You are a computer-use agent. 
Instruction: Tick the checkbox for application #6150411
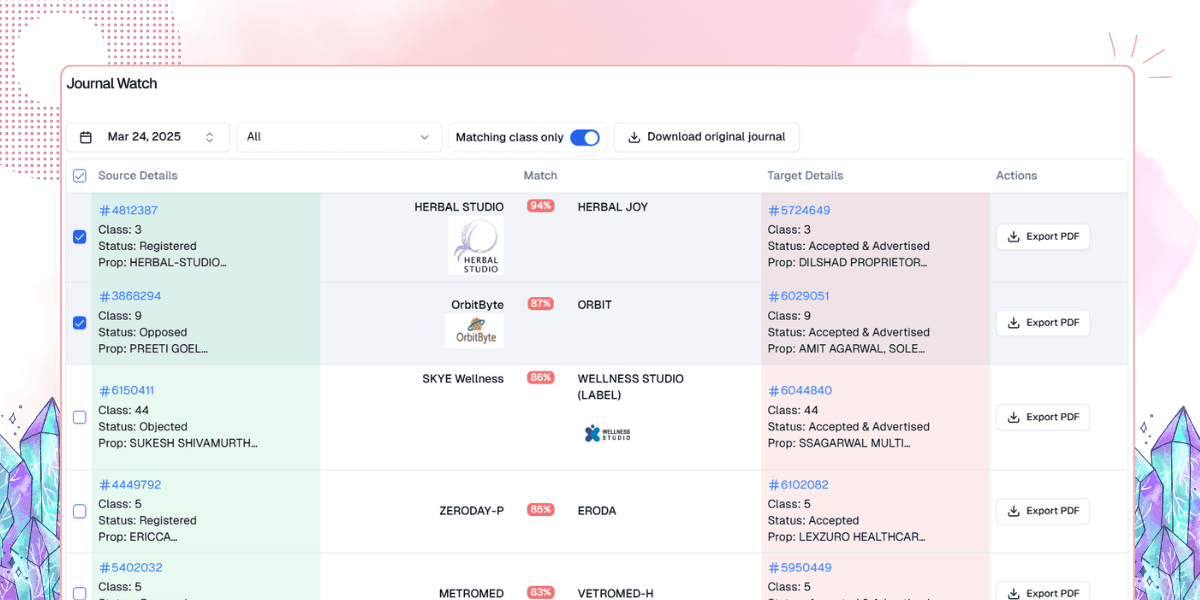80,417
